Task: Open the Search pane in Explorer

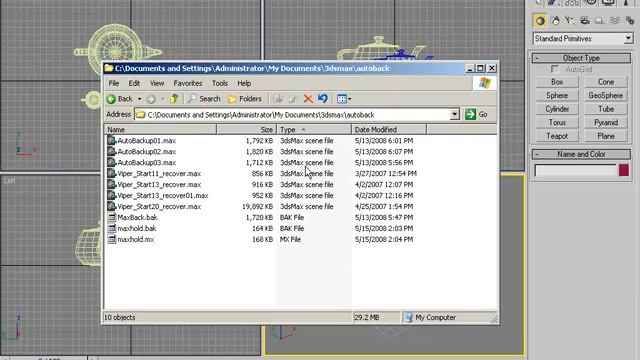Action: (x=204, y=99)
